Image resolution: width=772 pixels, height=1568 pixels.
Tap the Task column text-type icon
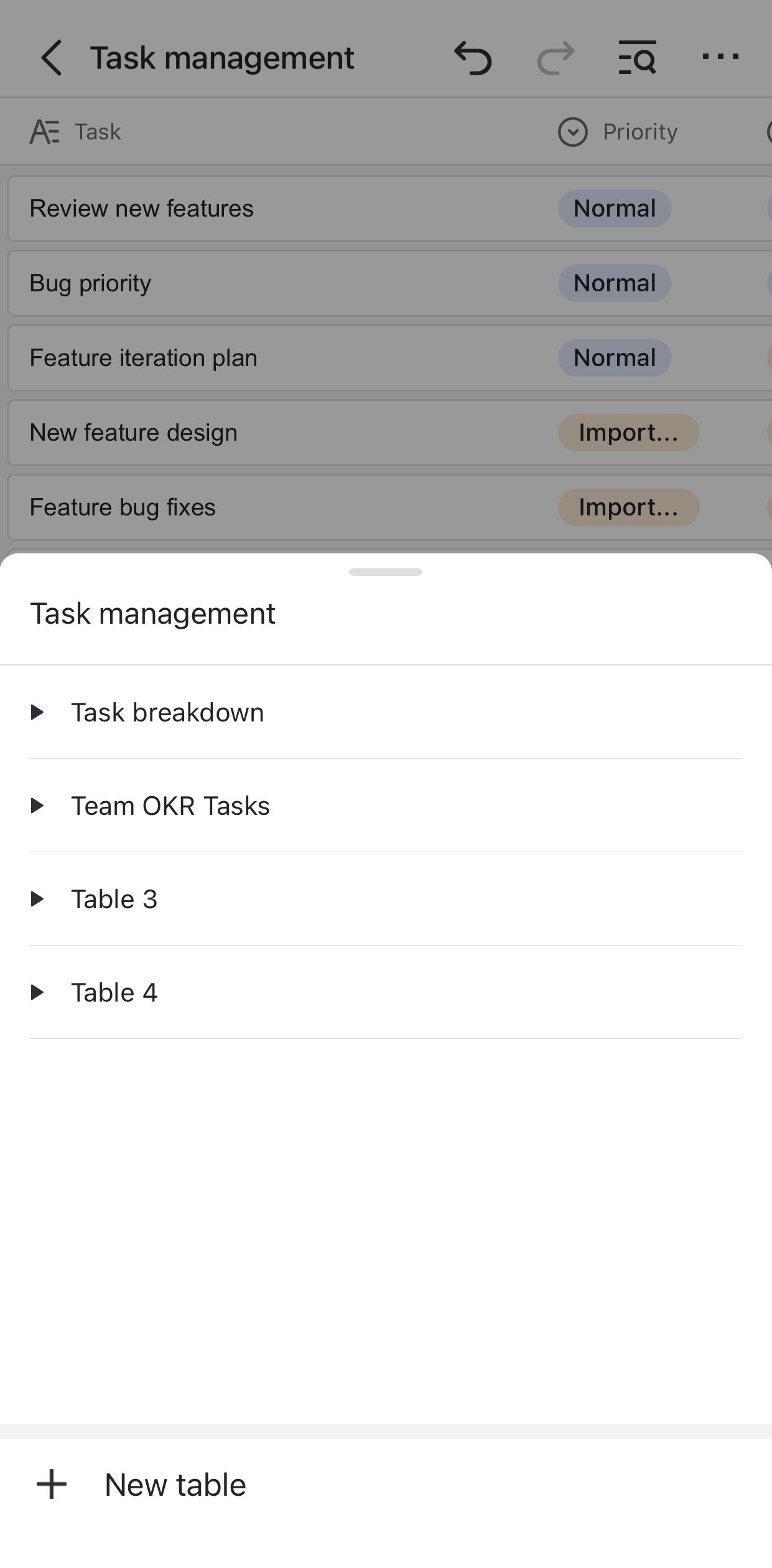click(x=45, y=132)
